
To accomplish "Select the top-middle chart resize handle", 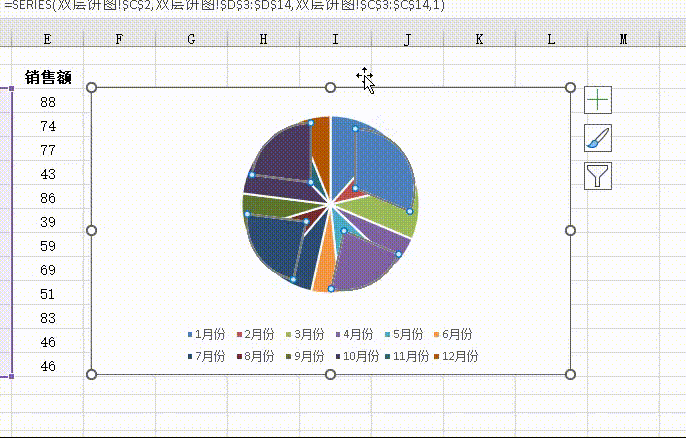I will tap(331, 88).
